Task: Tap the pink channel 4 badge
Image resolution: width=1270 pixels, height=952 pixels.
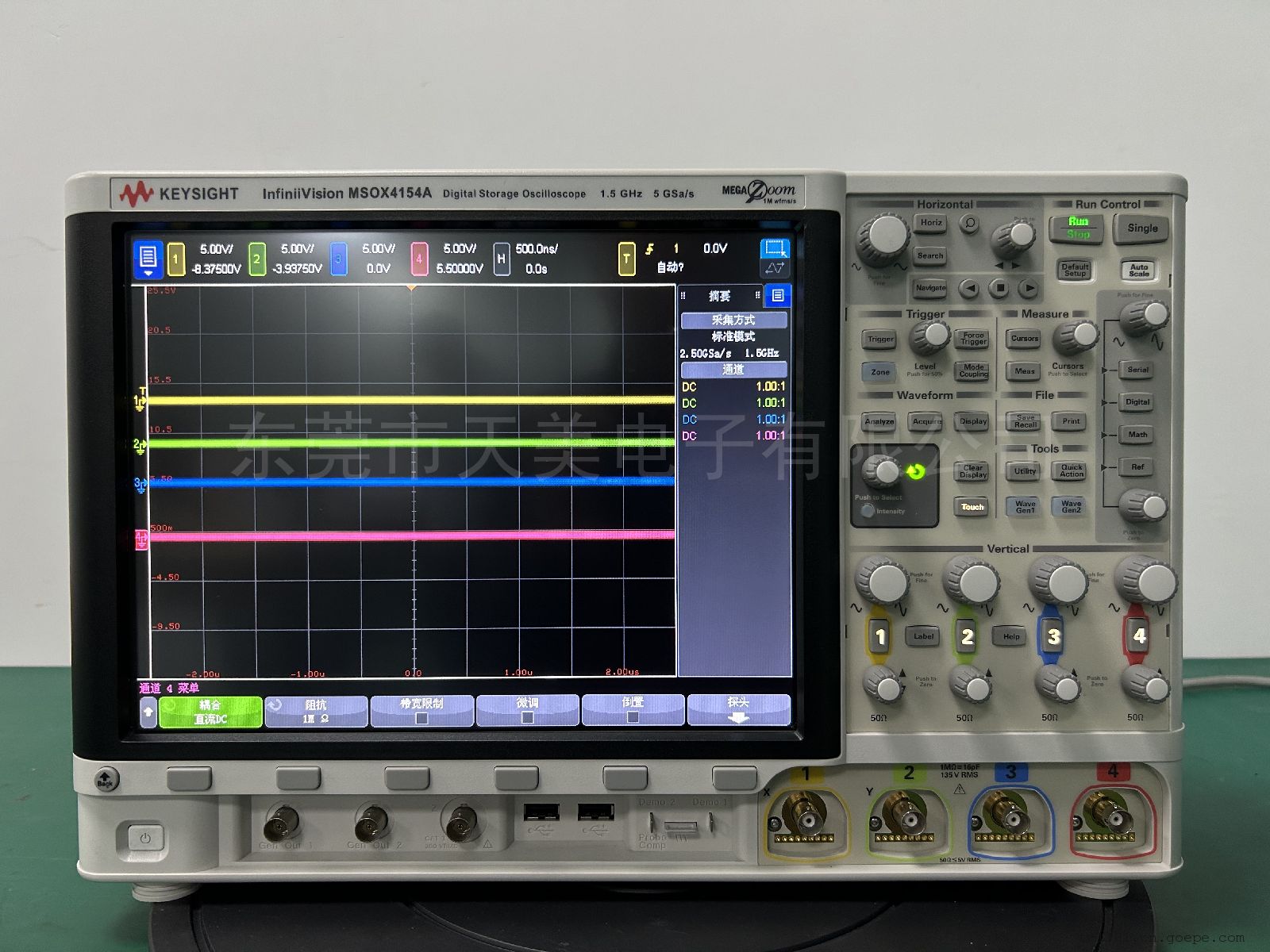Action: point(419,259)
